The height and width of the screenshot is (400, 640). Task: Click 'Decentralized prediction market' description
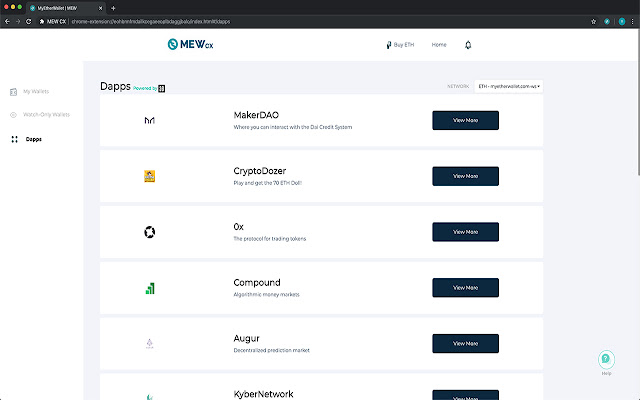click(x=271, y=350)
